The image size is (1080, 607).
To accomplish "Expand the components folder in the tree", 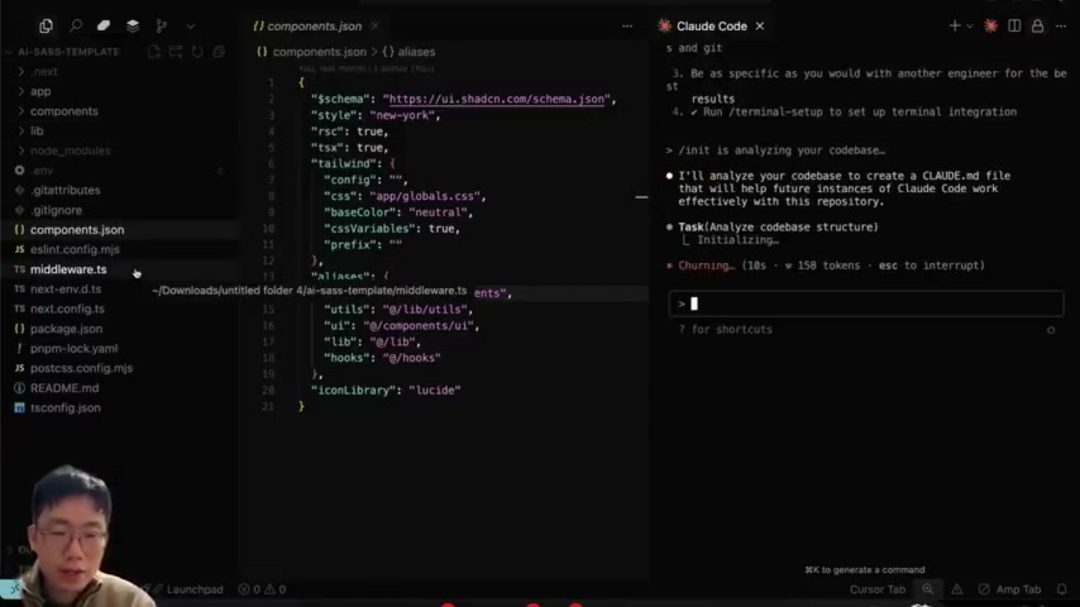I will point(63,111).
